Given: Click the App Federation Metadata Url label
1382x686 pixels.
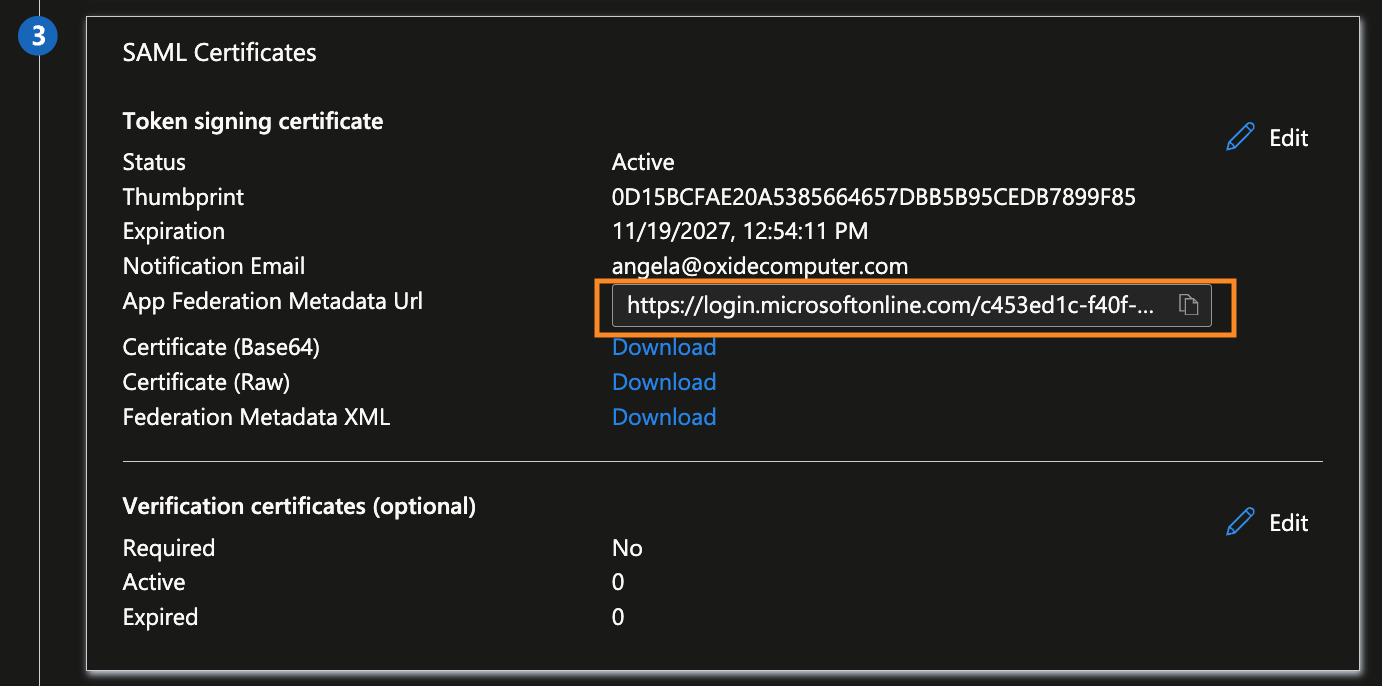Looking at the screenshot, I should point(272,301).
